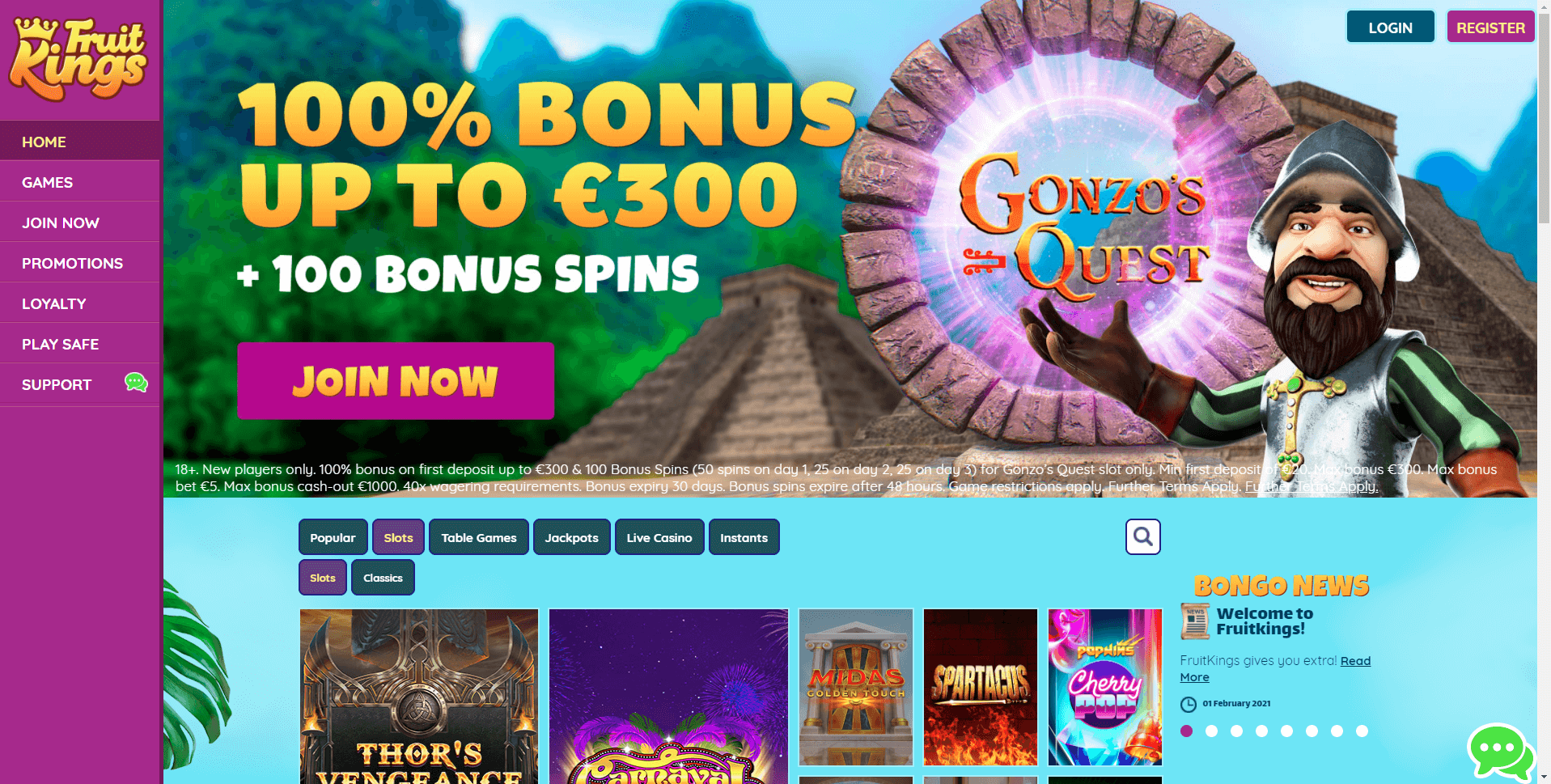Switch to the Live Casino tab
The height and width of the screenshot is (784, 1551).
click(659, 537)
